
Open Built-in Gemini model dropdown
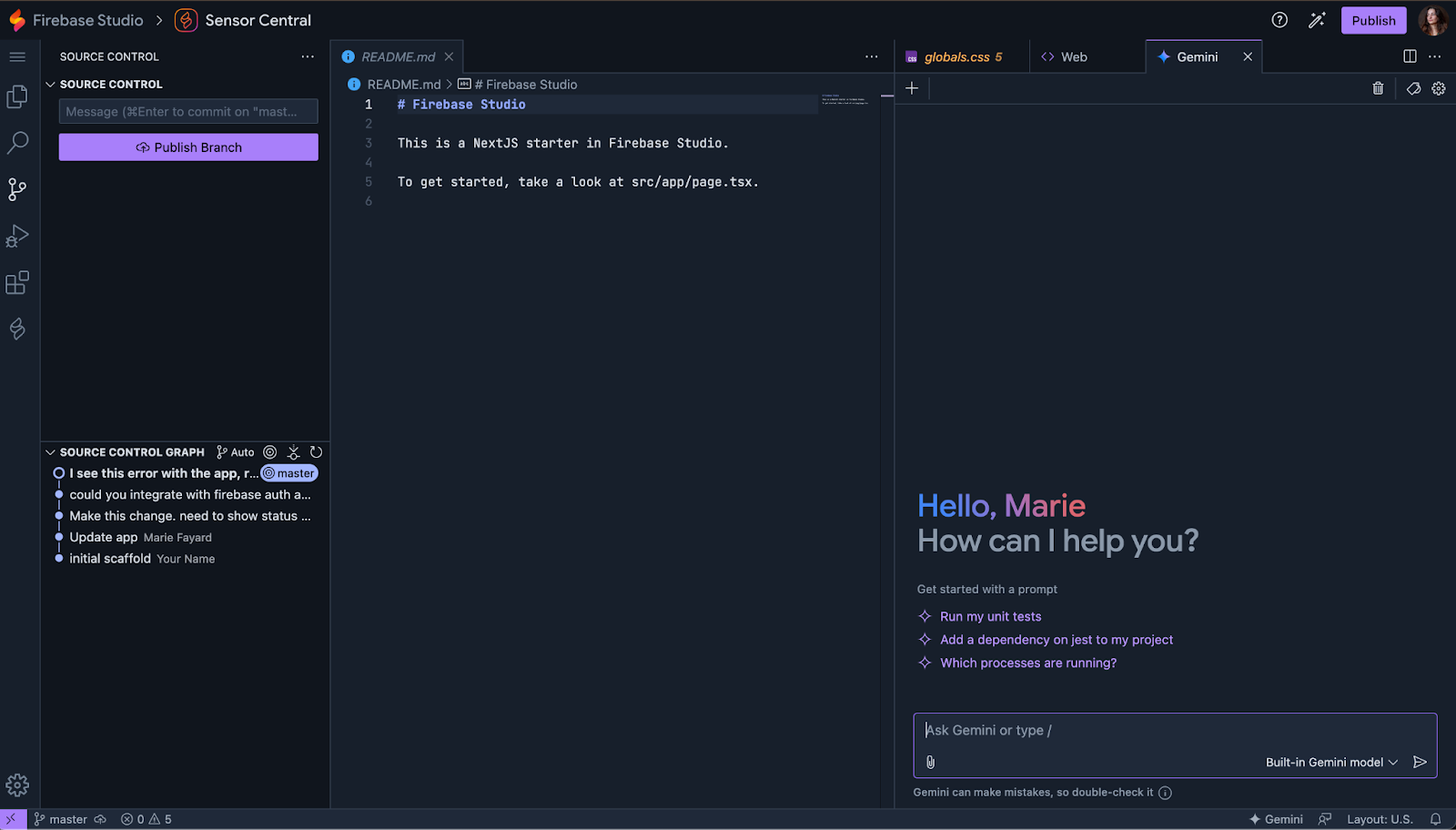click(1331, 763)
